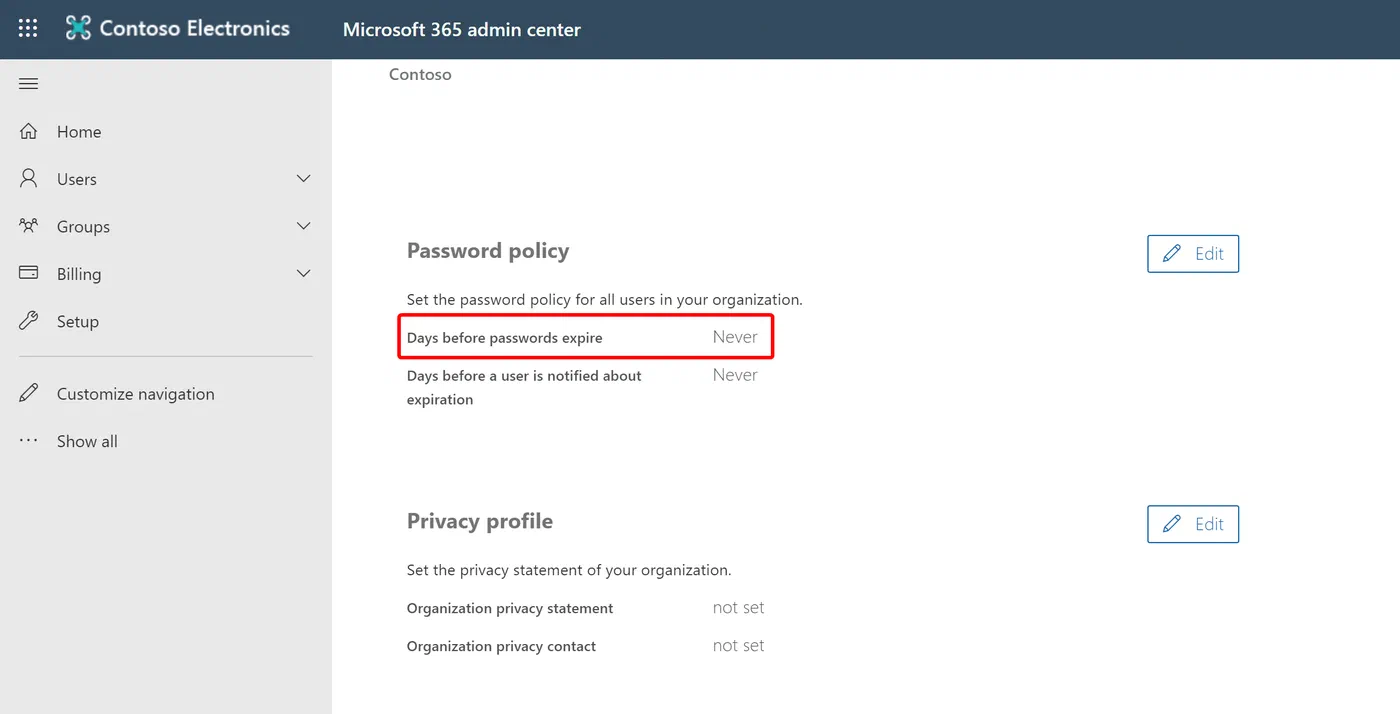1400x714 pixels.
Task: Click Never value for passwords expire
Action: [735, 337]
